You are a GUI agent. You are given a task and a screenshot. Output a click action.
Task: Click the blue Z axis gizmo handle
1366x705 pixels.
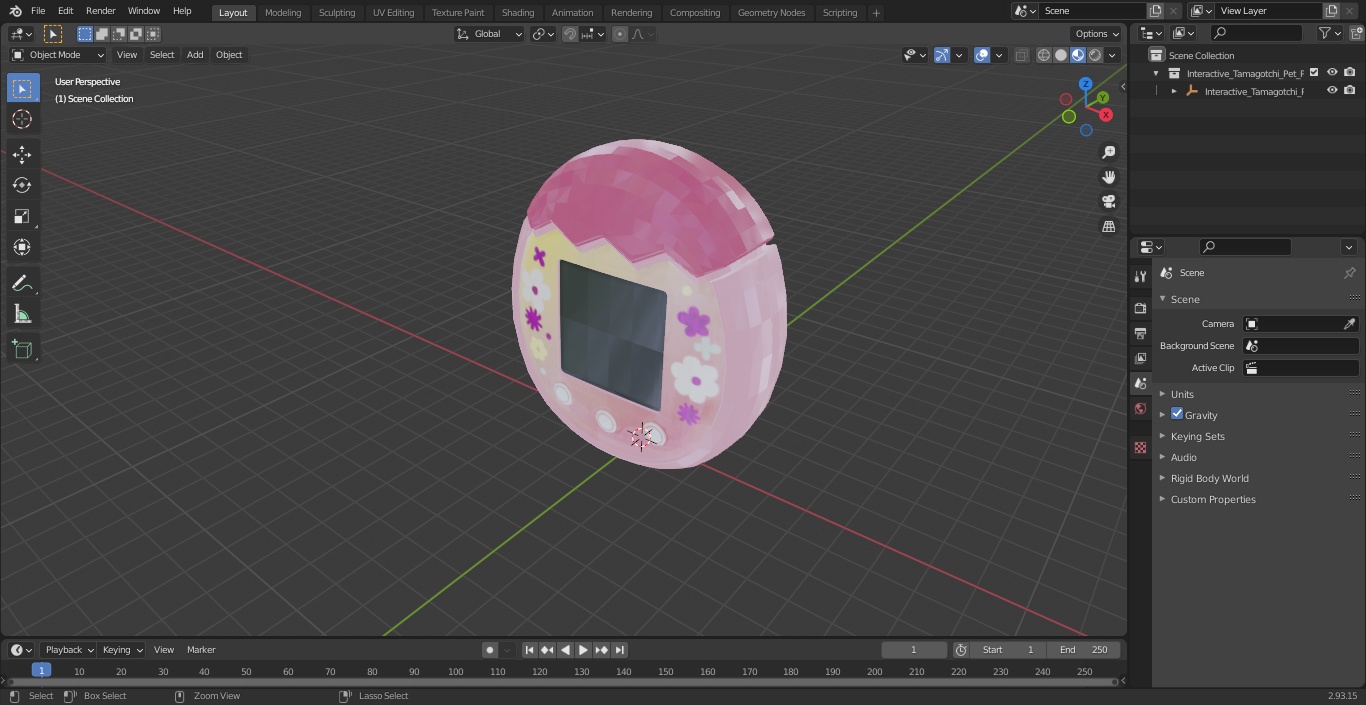click(x=1086, y=84)
